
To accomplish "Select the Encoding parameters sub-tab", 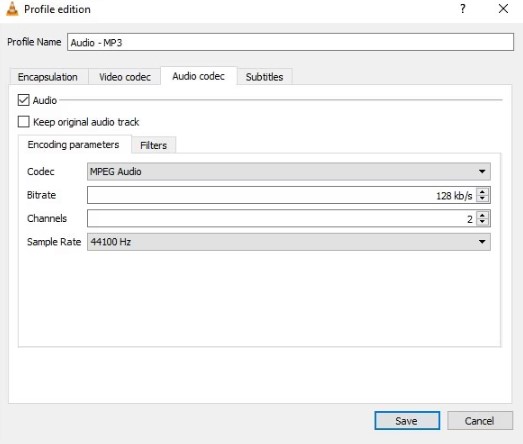I will click(x=74, y=144).
